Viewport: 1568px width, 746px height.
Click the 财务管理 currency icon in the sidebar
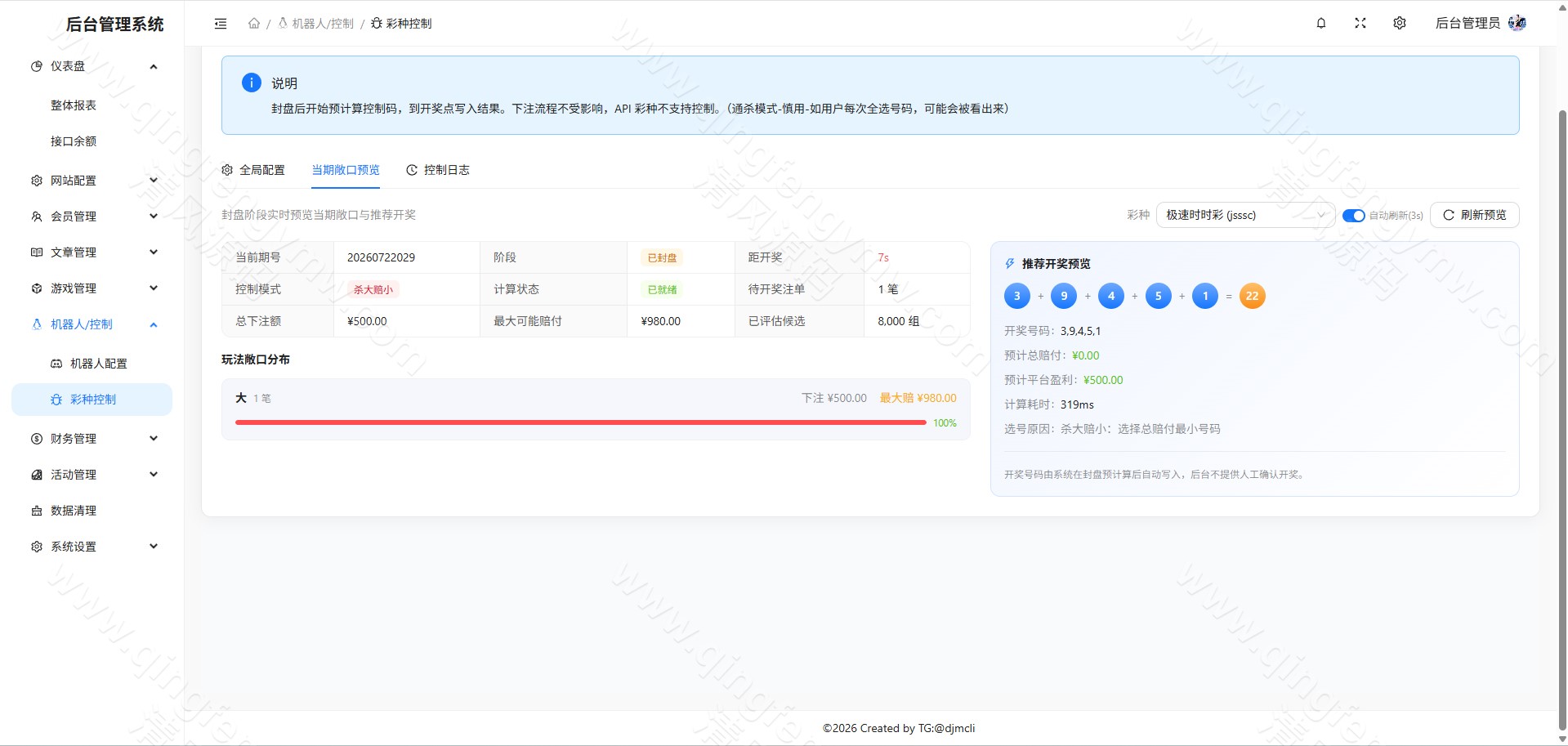37,439
